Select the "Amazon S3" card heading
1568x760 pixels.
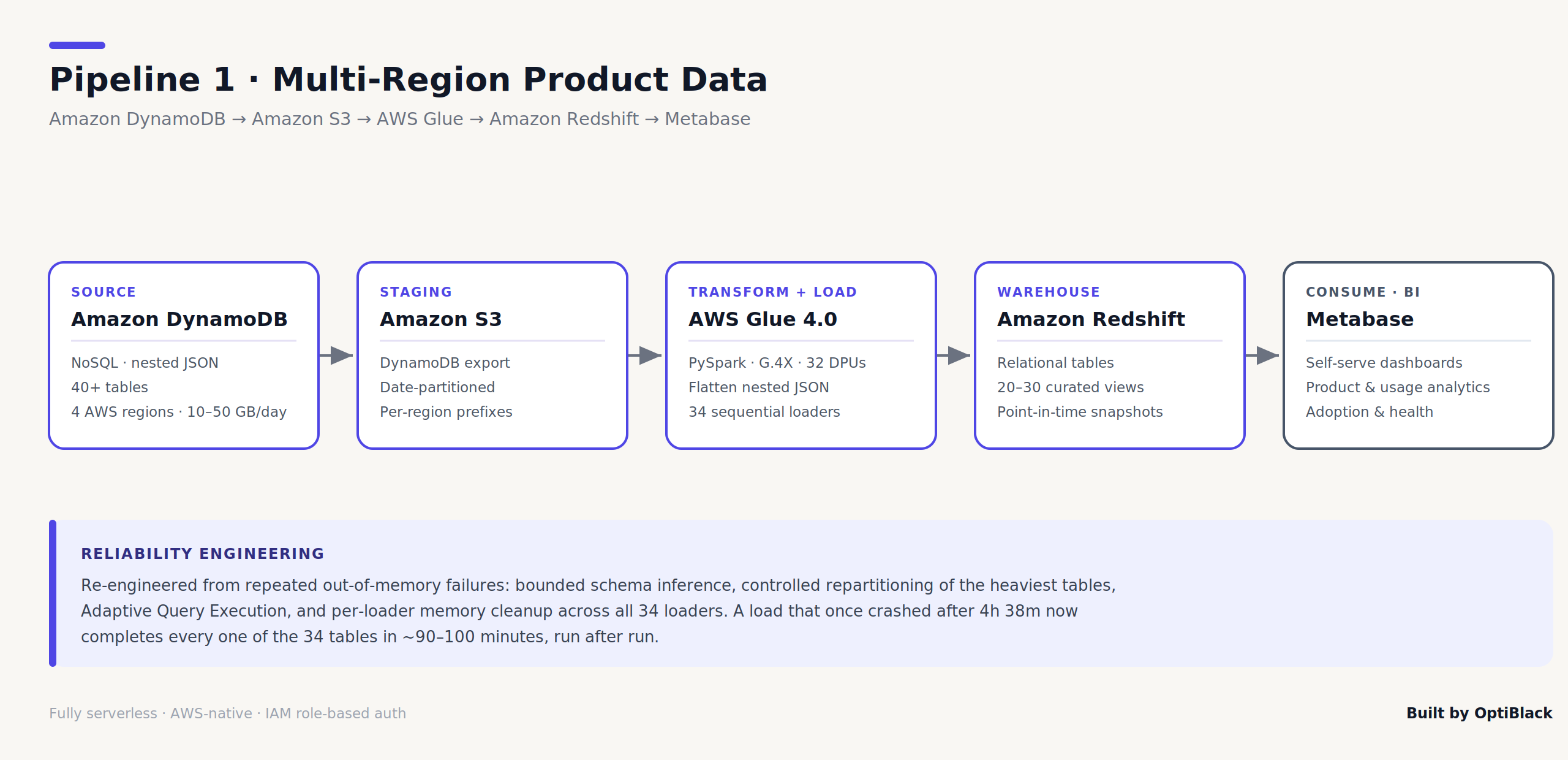click(441, 319)
